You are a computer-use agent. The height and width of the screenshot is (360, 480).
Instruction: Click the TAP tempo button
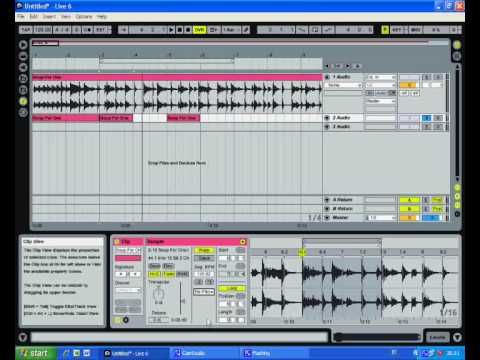point(26,30)
